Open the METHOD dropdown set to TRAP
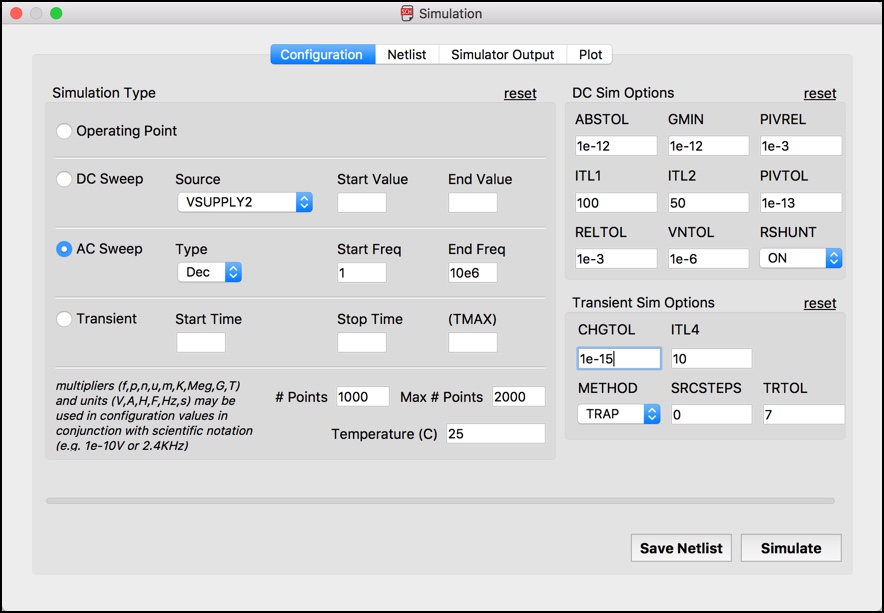The height and width of the screenshot is (613, 884). pos(618,414)
